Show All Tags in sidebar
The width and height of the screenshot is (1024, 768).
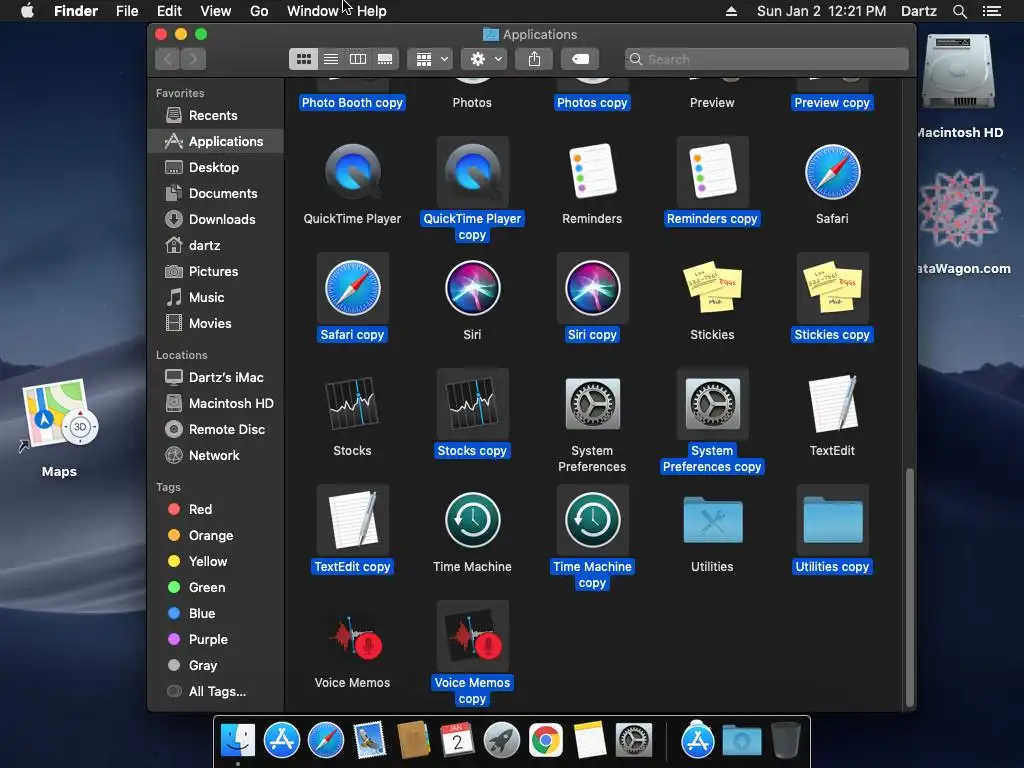pos(216,692)
